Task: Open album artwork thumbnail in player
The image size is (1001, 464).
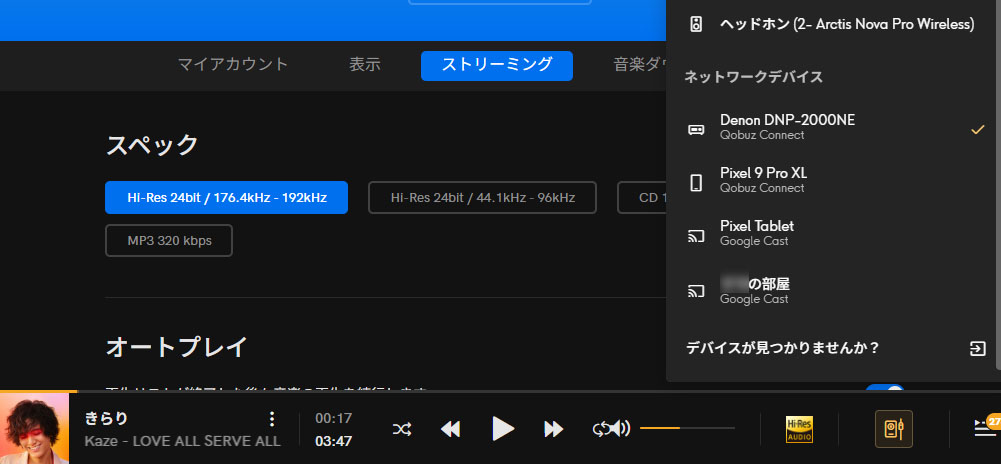Action: pyautogui.click(x=34, y=428)
